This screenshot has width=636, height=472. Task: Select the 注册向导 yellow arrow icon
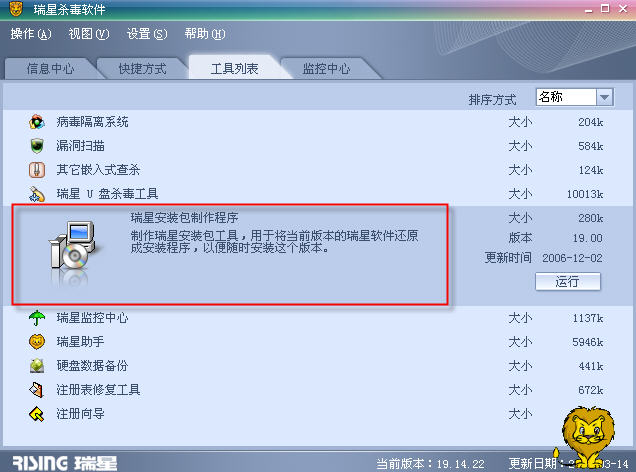(x=37, y=414)
